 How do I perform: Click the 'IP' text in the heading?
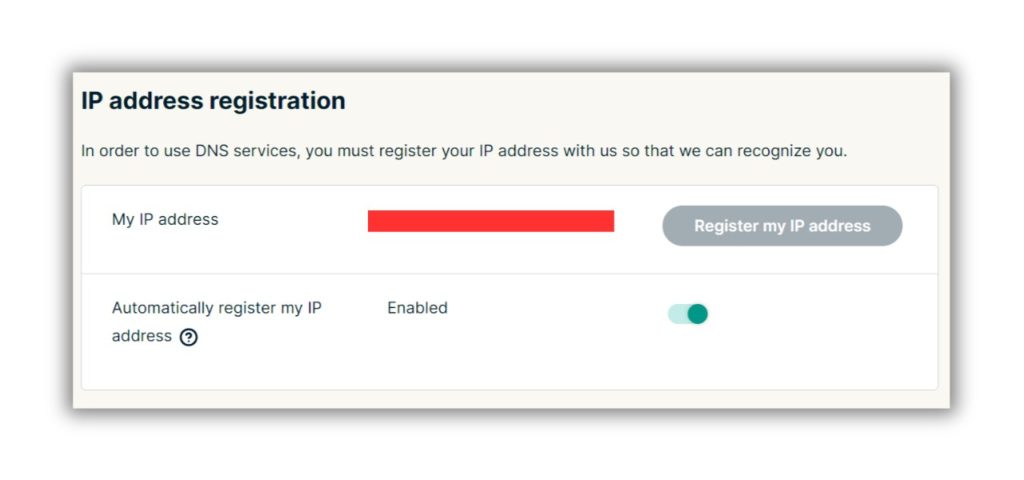[92, 101]
